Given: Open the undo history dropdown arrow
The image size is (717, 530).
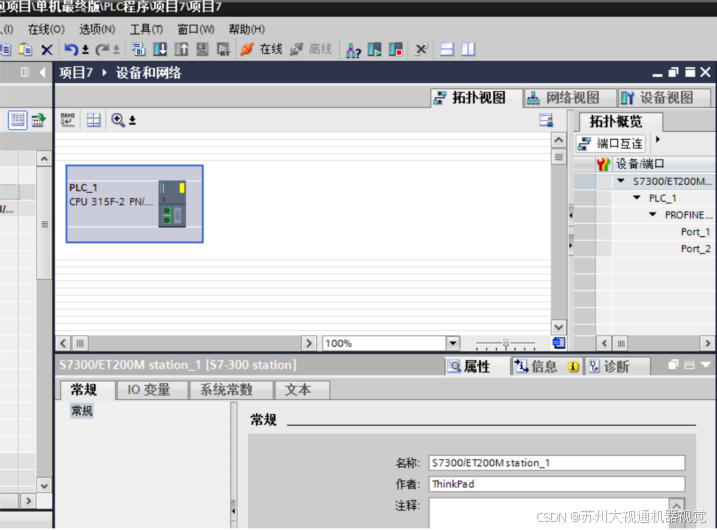Looking at the screenshot, I should [x=86, y=50].
